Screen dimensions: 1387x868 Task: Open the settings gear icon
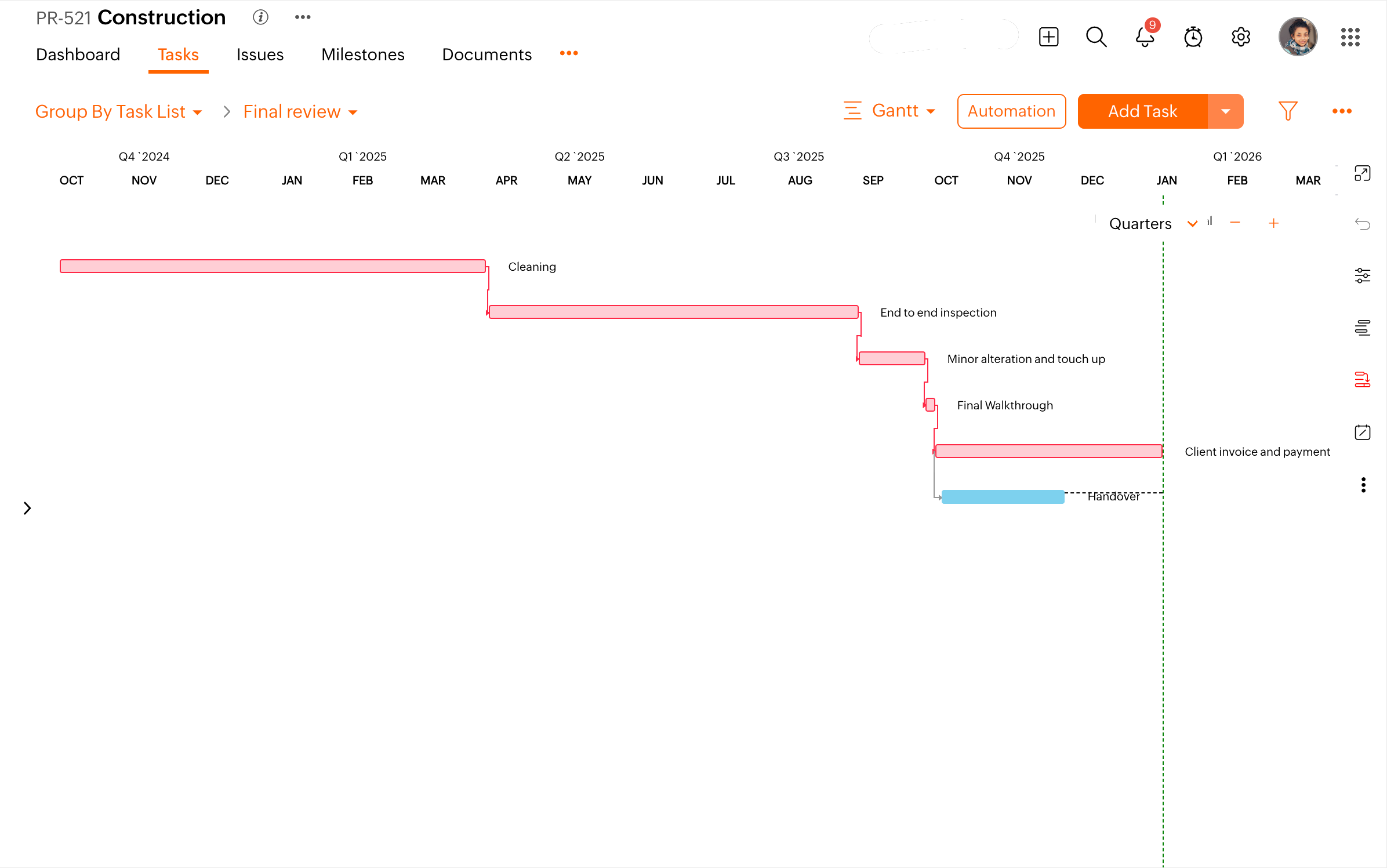(x=1240, y=37)
